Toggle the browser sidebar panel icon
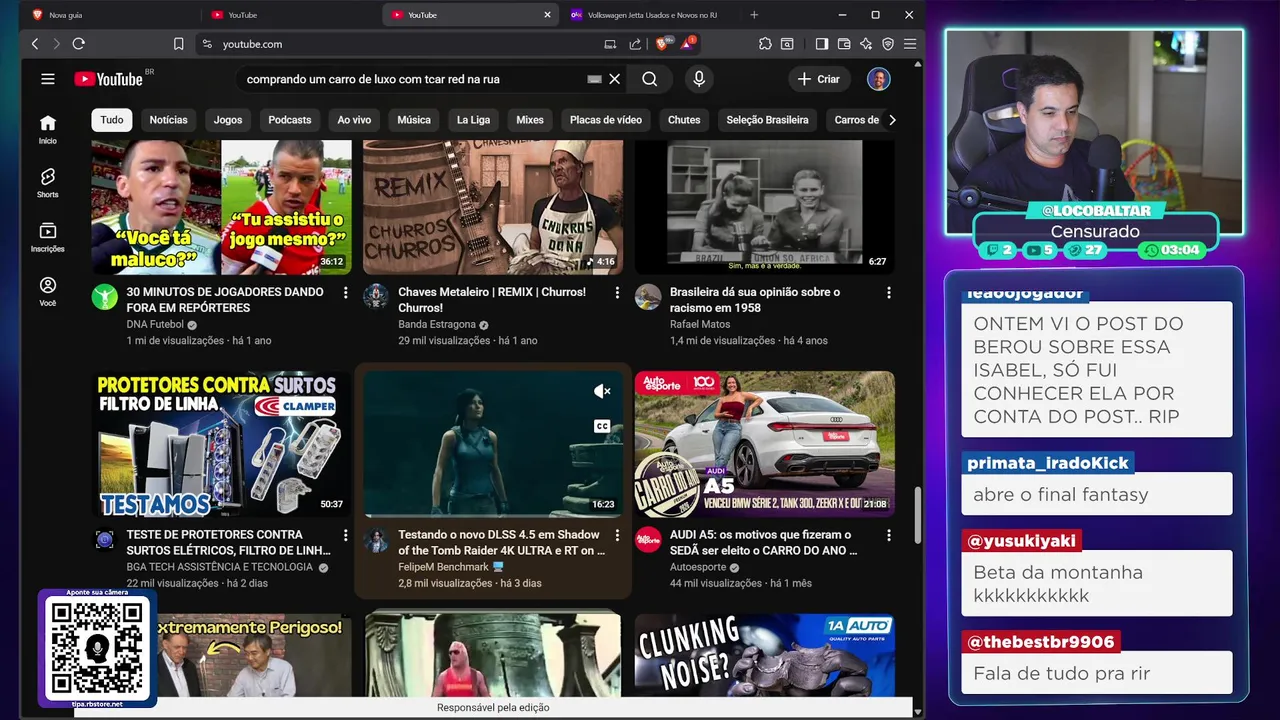The image size is (1280, 720). click(x=822, y=44)
